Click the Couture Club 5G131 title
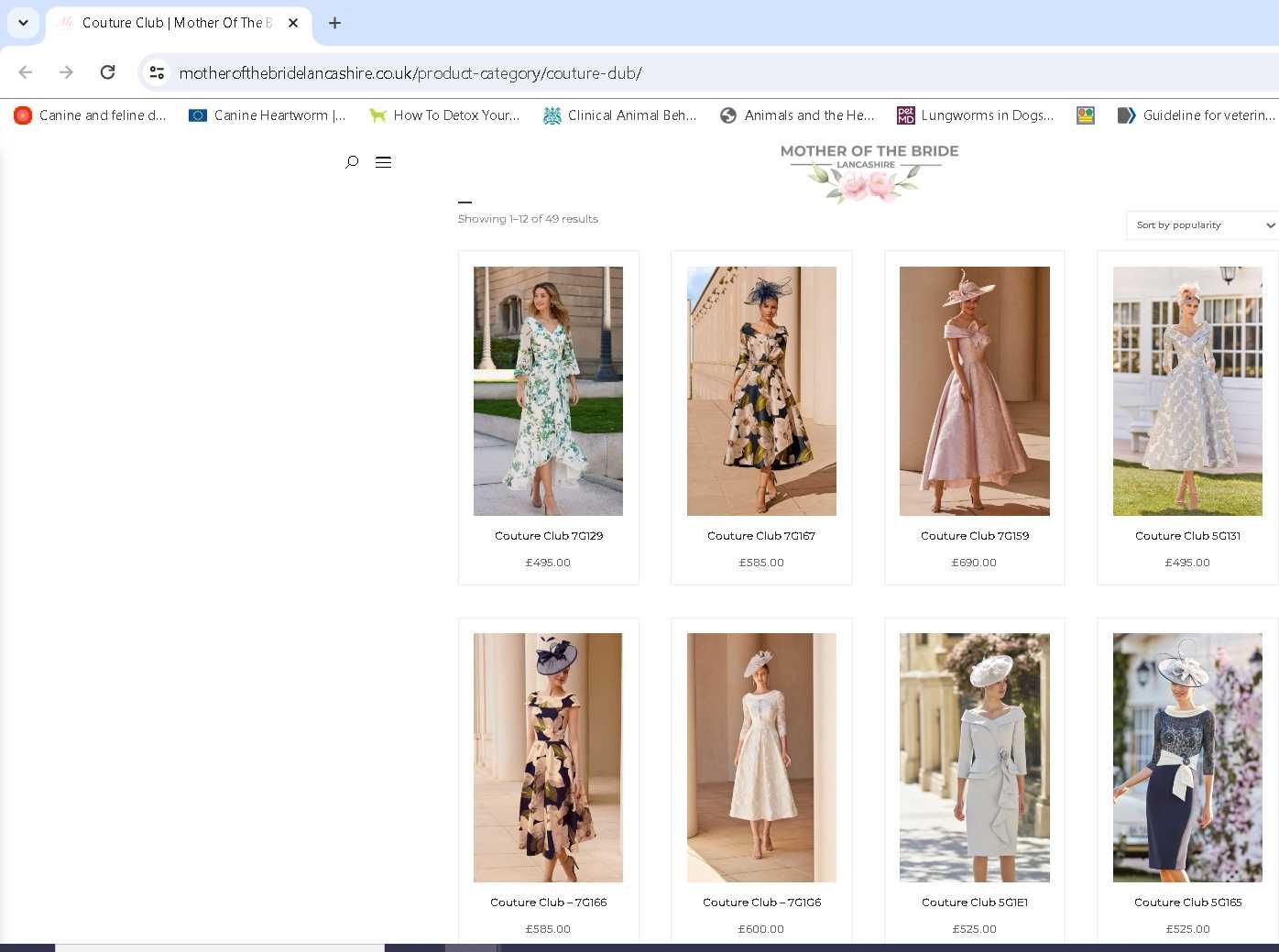Viewport: 1279px width, 952px height. pos(1187,536)
